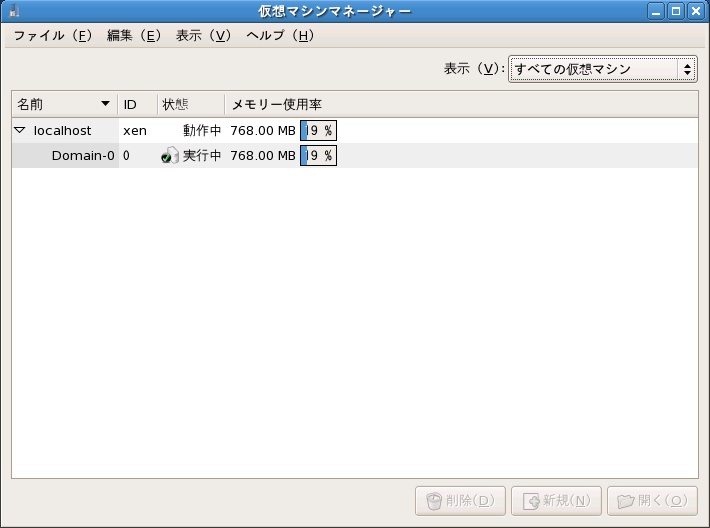The image size is (710, 528).
Task: Click the Domain-0 memory usage bar
Action: point(318,155)
